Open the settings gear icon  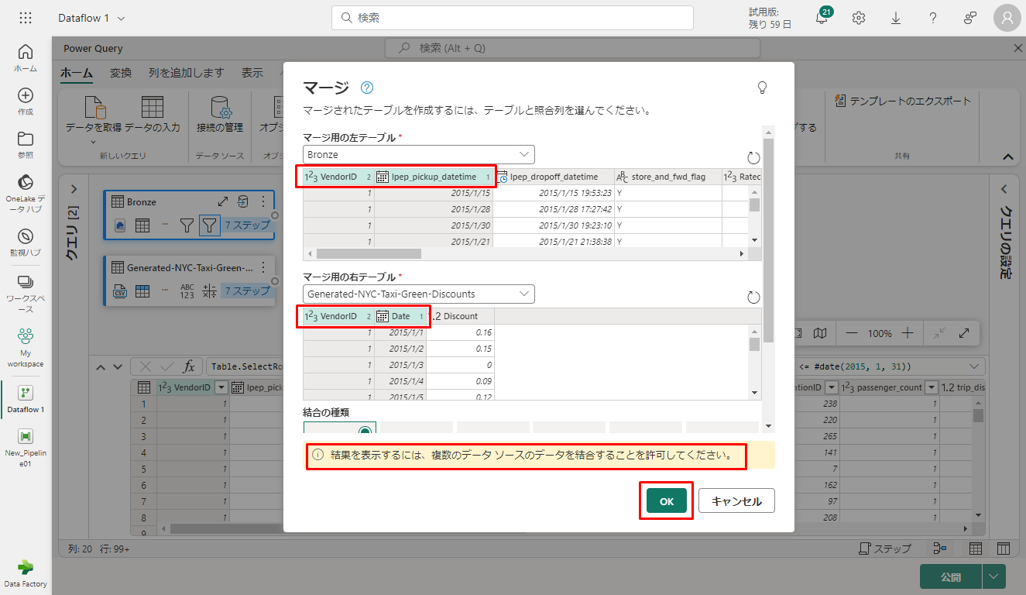pos(858,18)
